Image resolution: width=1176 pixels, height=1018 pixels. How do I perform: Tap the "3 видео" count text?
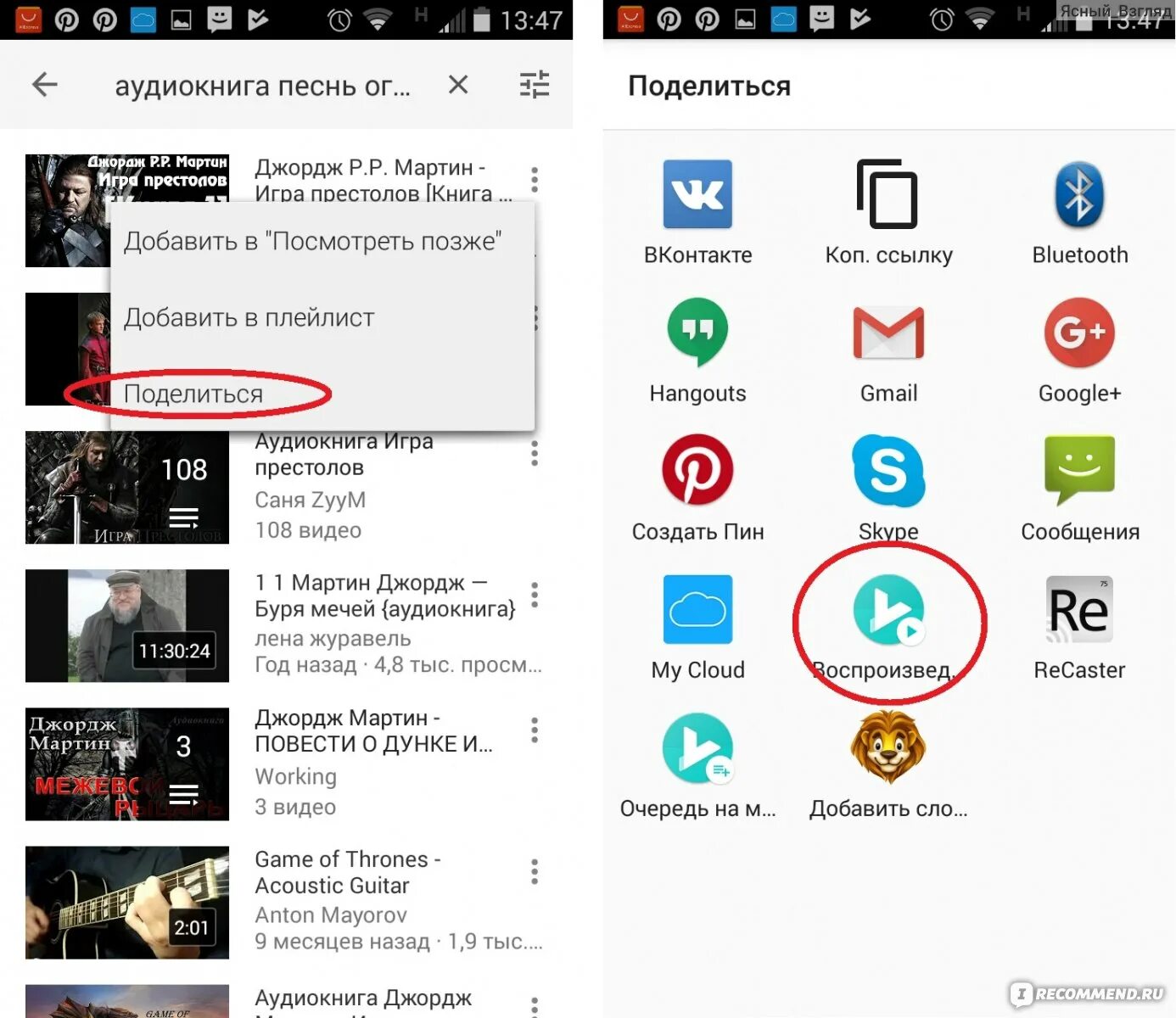(x=295, y=807)
